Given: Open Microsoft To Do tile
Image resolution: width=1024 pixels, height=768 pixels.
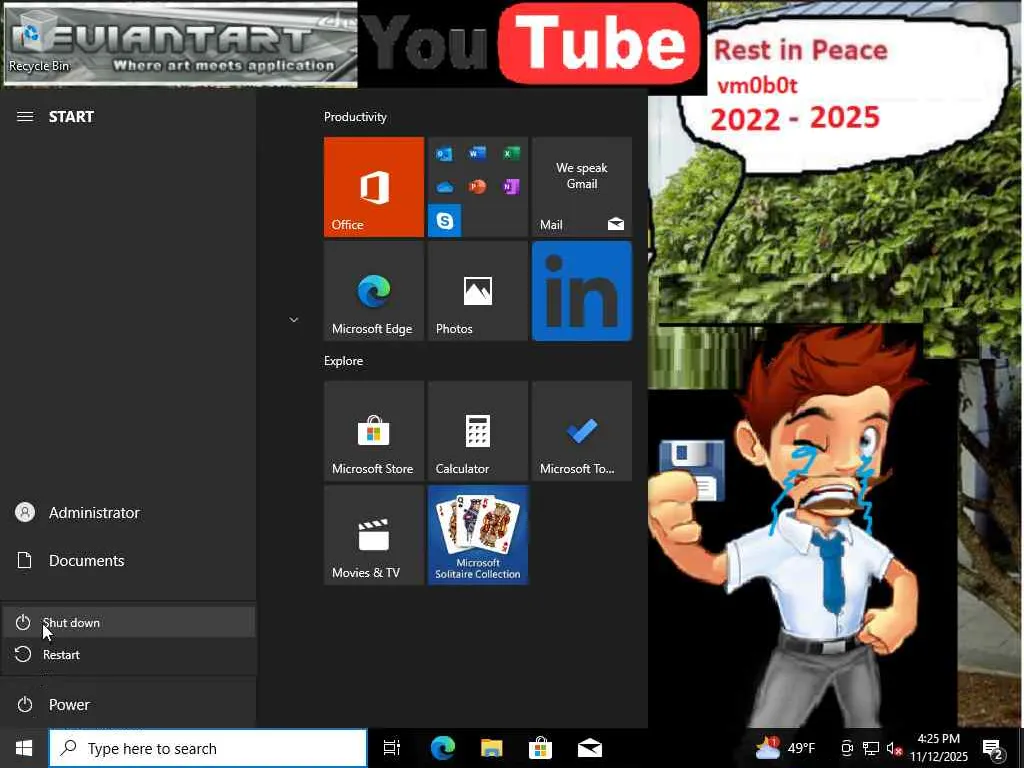Looking at the screenshot, I should tap(581, 431).
